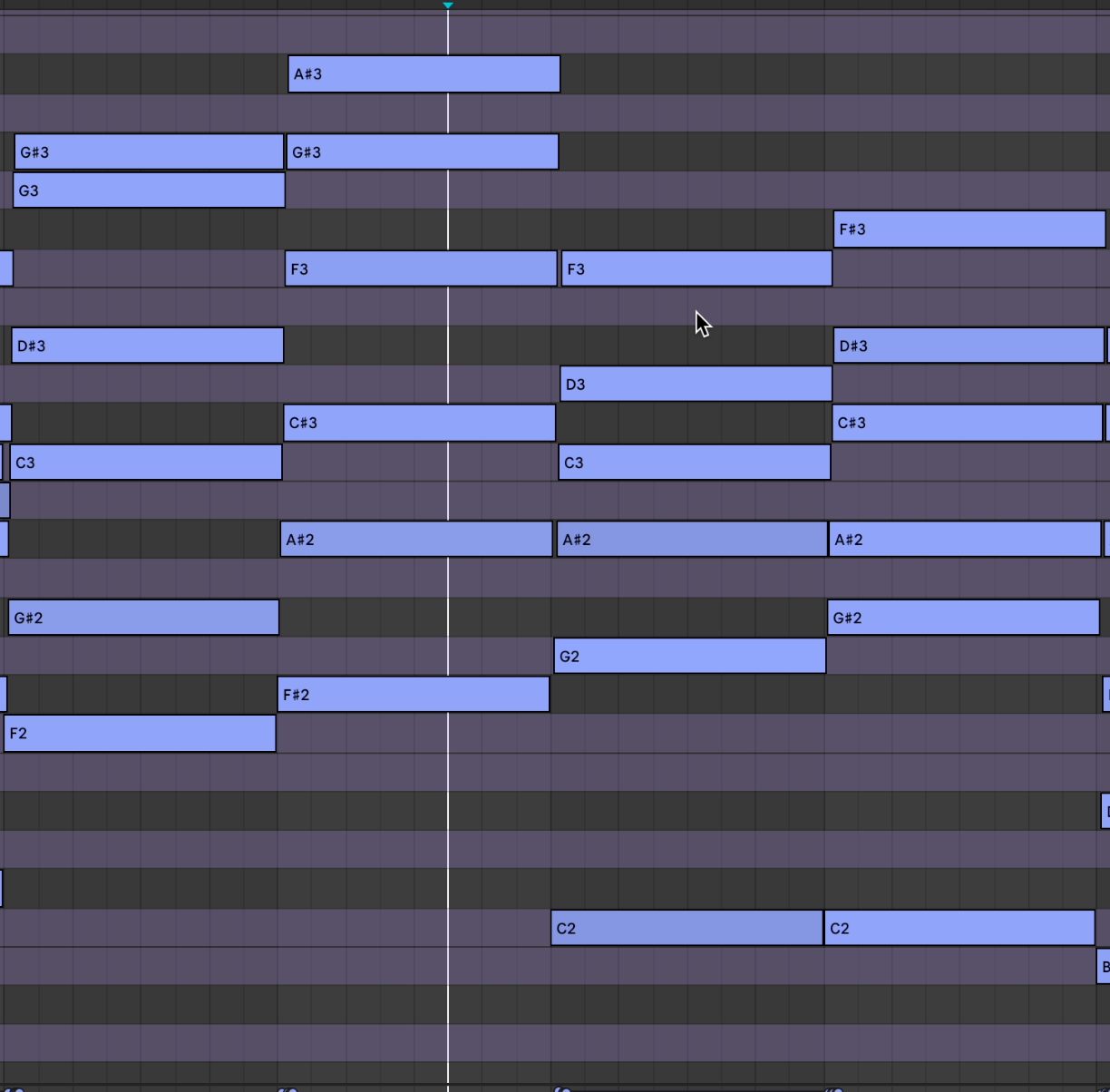
Task: Click the C3 note directly below D3
Action: 694,463
